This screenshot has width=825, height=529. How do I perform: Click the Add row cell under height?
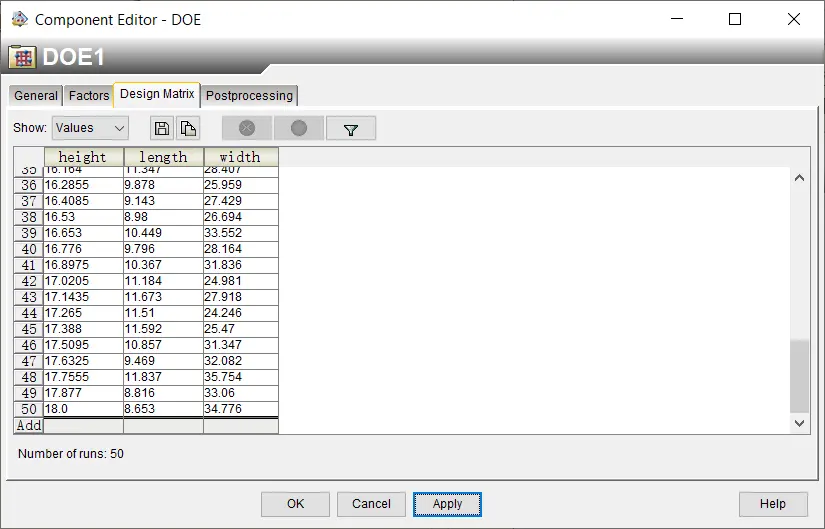pyautogui.click(x=83, y=426)
